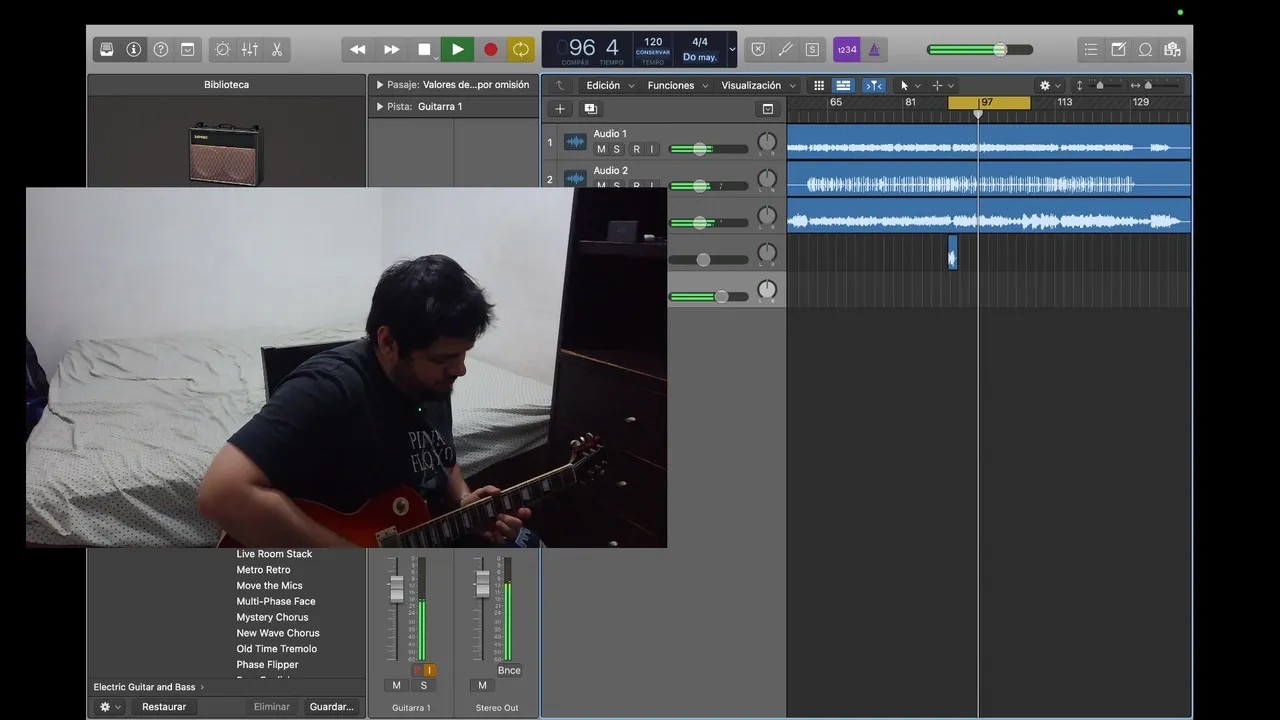
Task: Open the Mixer faders icon
Action: click(249, 49)
